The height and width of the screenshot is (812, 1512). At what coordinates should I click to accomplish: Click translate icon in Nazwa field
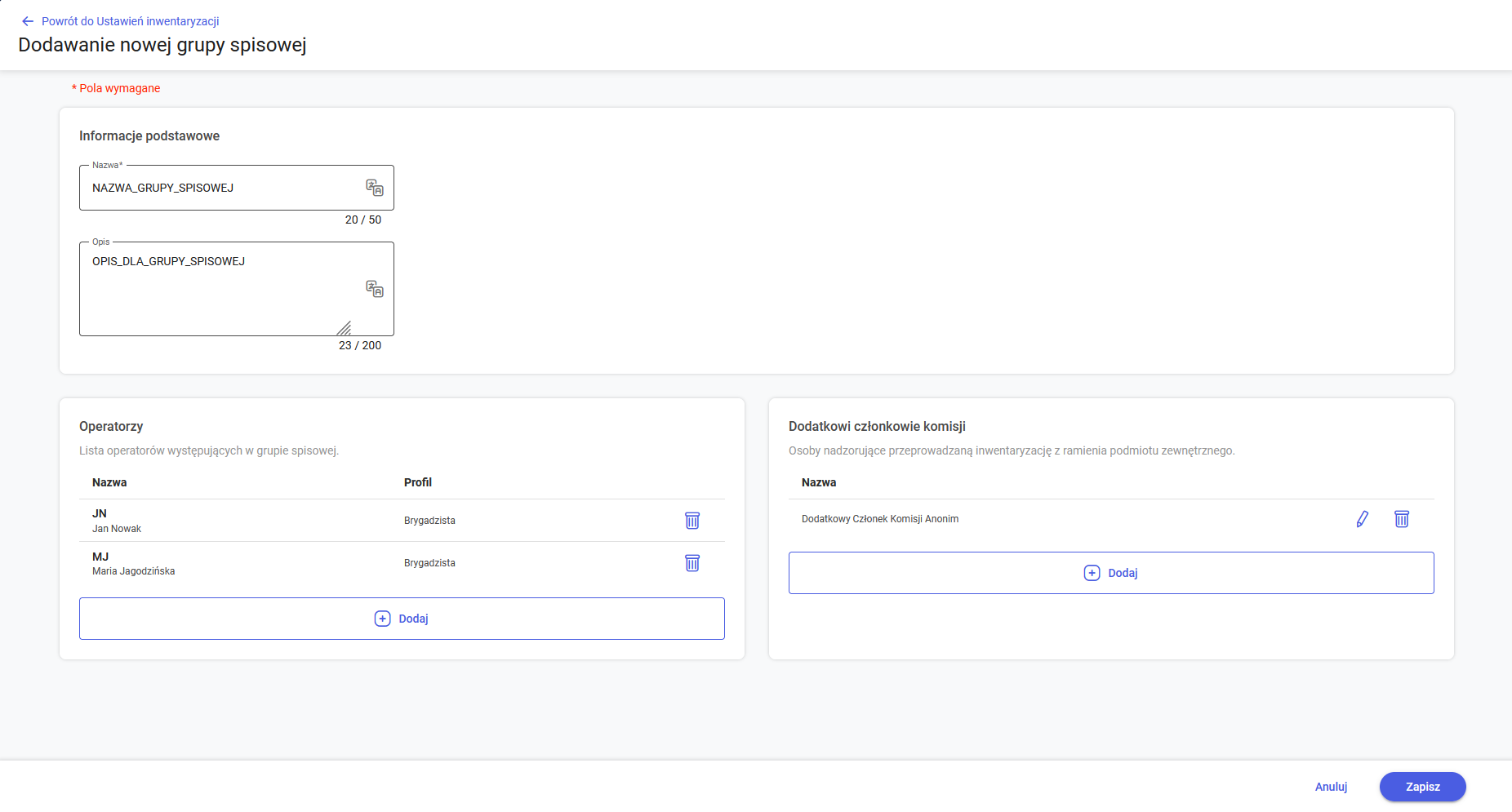point(374,188)
